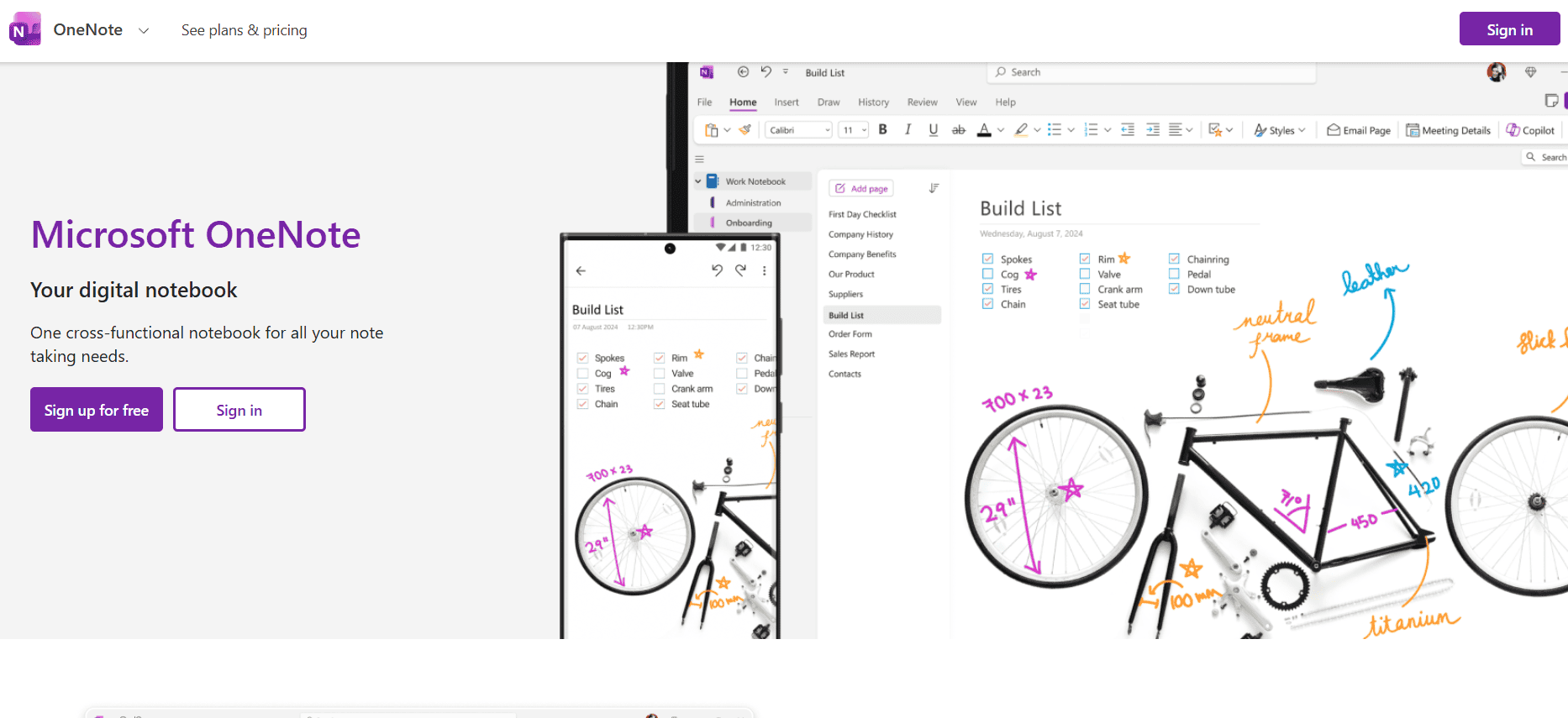Open the See plans & pricing link
The height and width of the screenshot is (718, 1568).
[x=244, y=30]
